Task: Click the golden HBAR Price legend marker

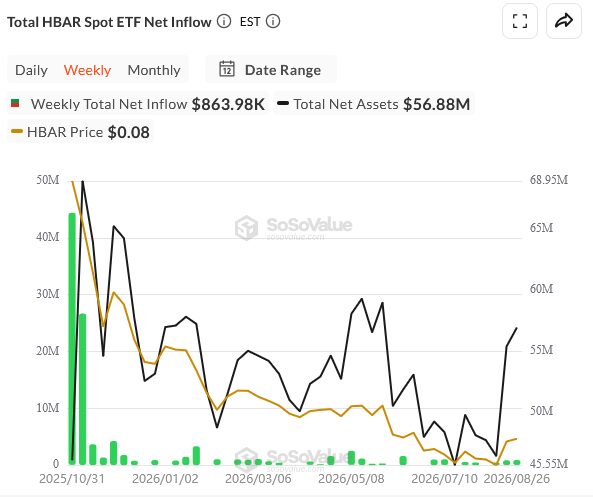Action: [17, 132]
